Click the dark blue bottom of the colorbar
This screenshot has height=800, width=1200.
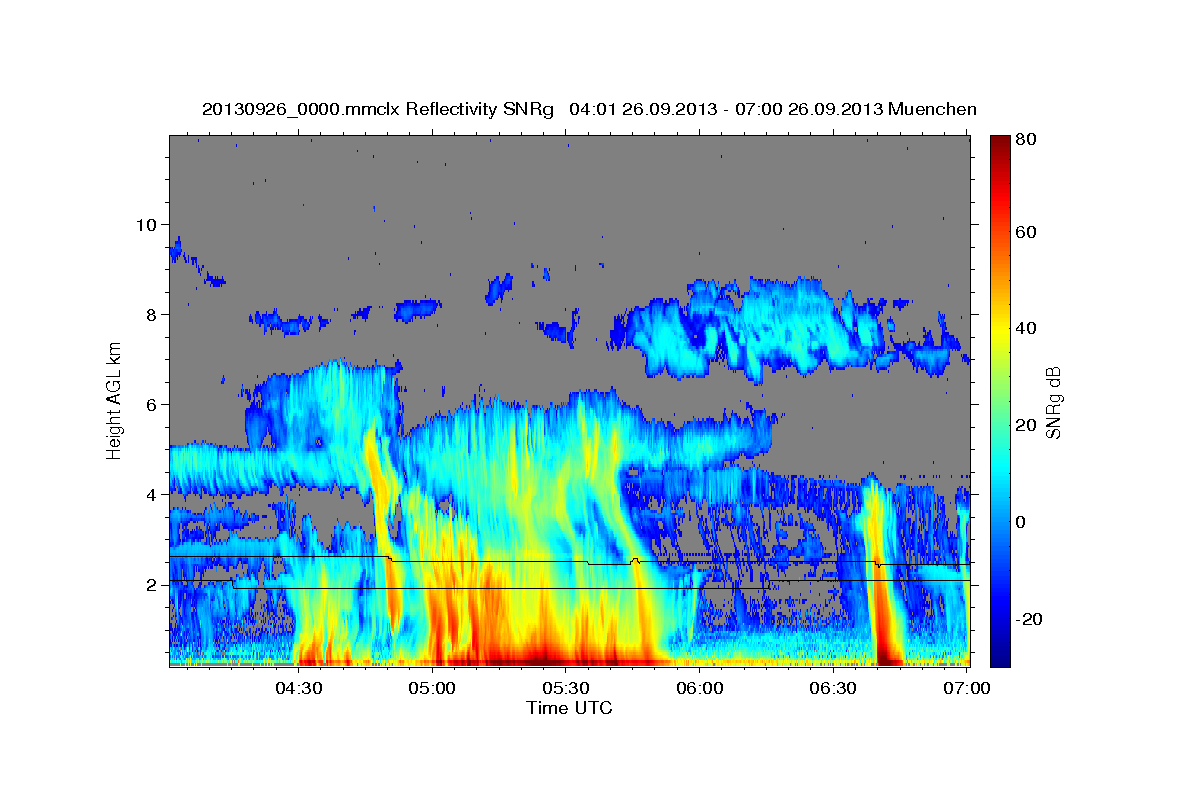click(x=1000, y=655)
